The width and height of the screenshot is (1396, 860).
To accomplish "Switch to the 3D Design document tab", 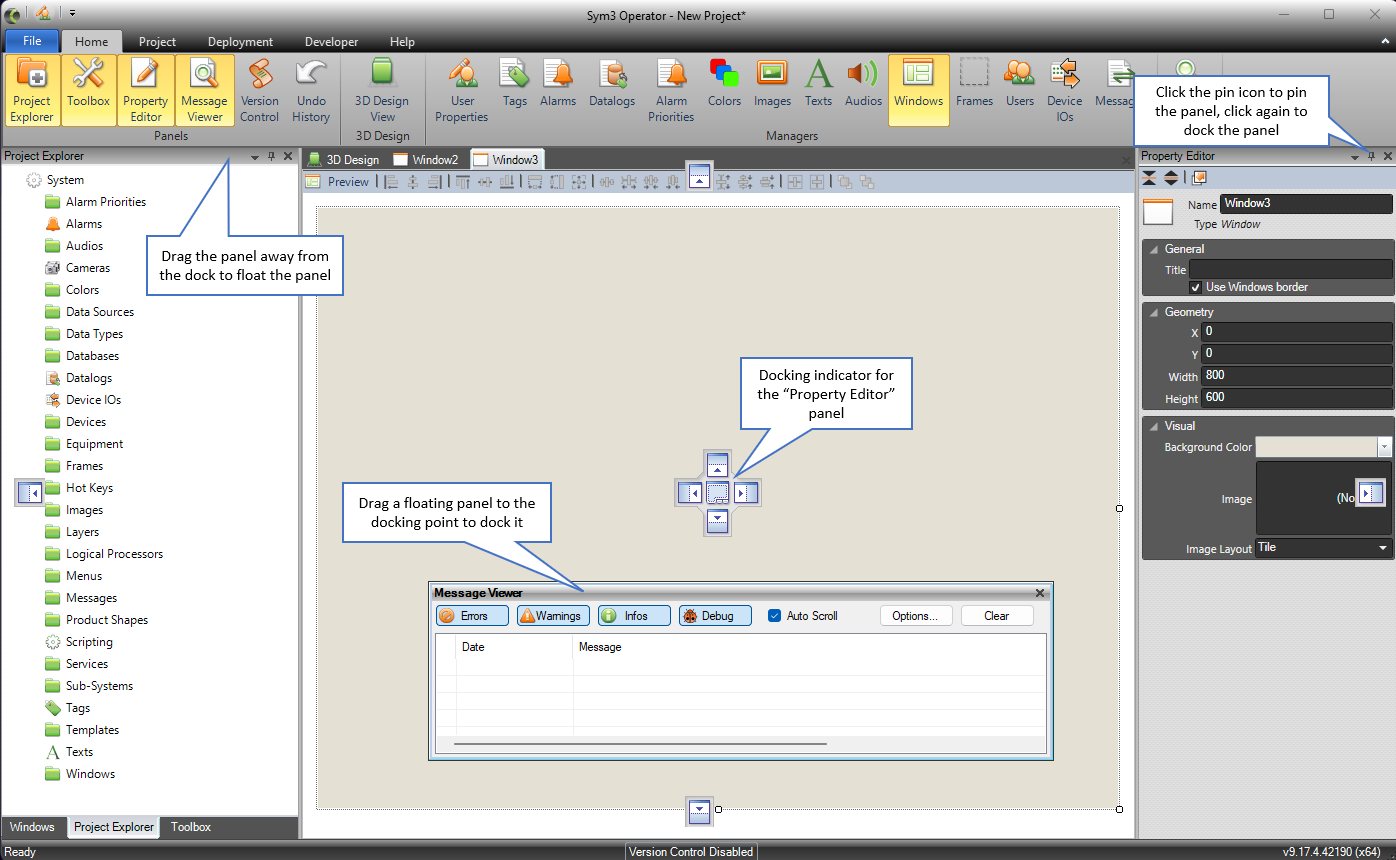I will 344,159.
